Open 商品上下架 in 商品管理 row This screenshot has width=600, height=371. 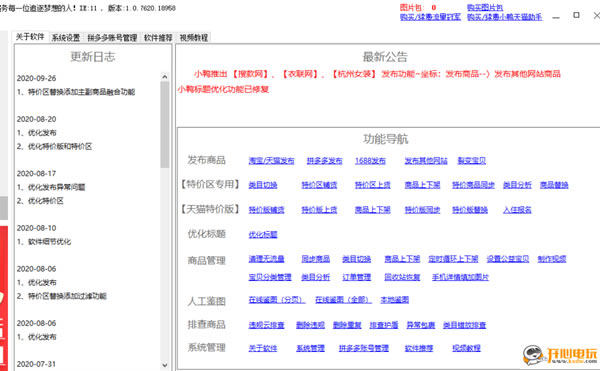tap(402, 259)
